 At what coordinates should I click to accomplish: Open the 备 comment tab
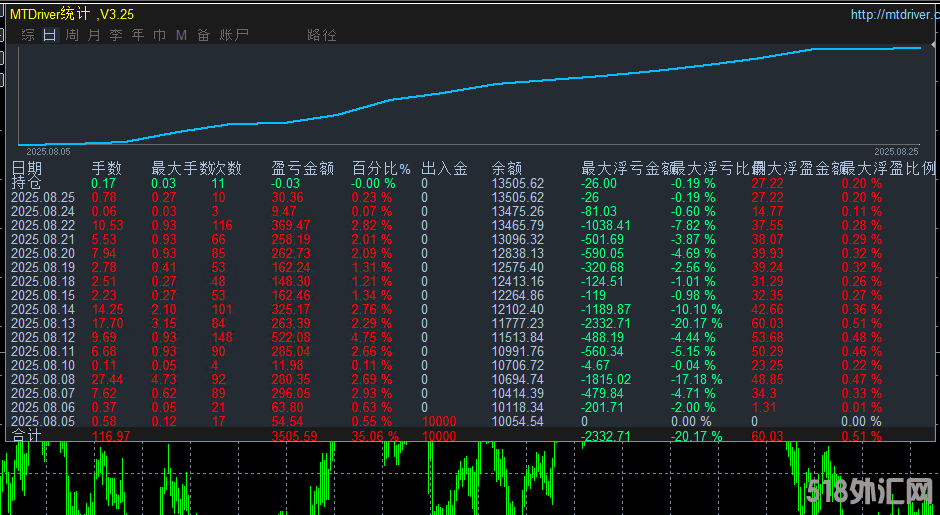[204, 35]
